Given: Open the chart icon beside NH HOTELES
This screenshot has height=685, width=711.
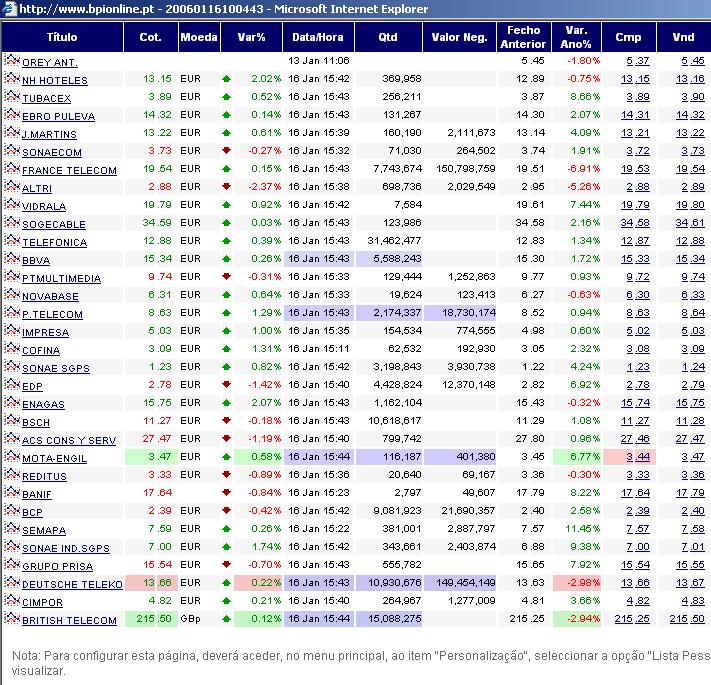Looking at the screenshot, I should pyautogui.click(x=12, y=79).
